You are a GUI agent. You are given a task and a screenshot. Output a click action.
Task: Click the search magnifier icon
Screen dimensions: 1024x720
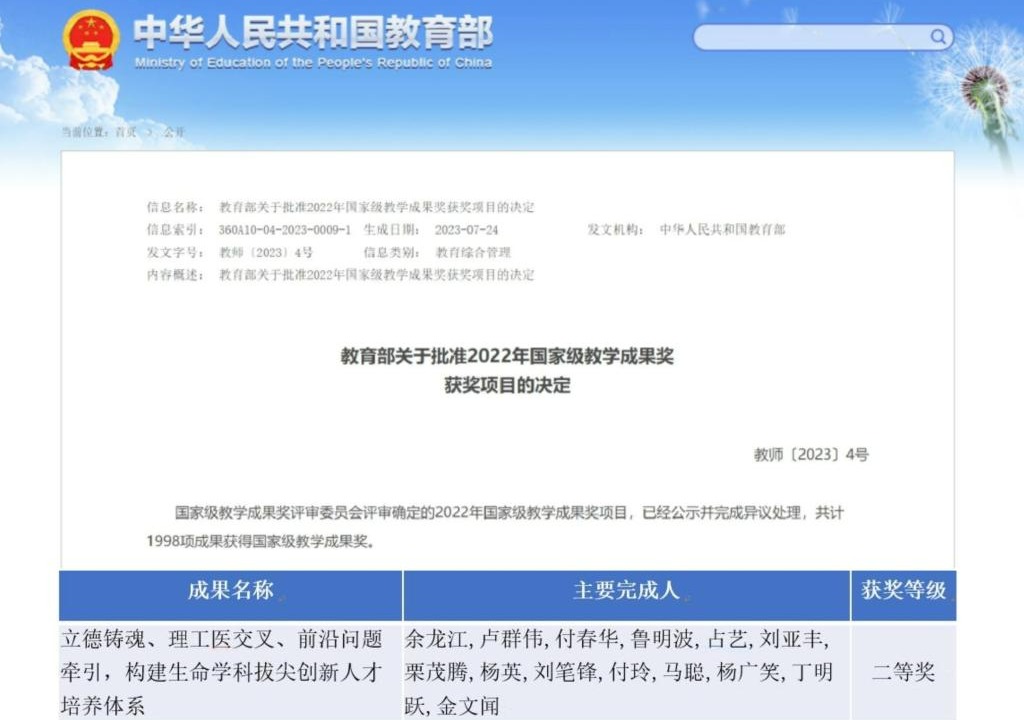pyautogui.click(x=938, y=37)
